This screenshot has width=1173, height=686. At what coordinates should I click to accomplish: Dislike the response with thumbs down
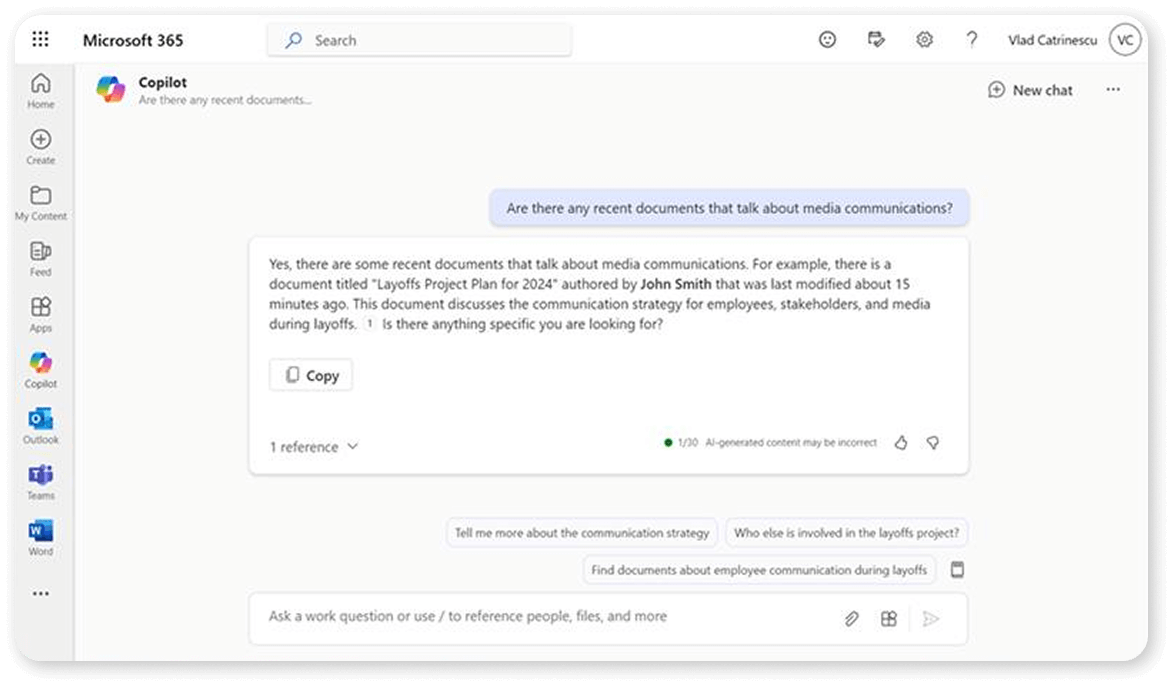[x=933, y=443]
